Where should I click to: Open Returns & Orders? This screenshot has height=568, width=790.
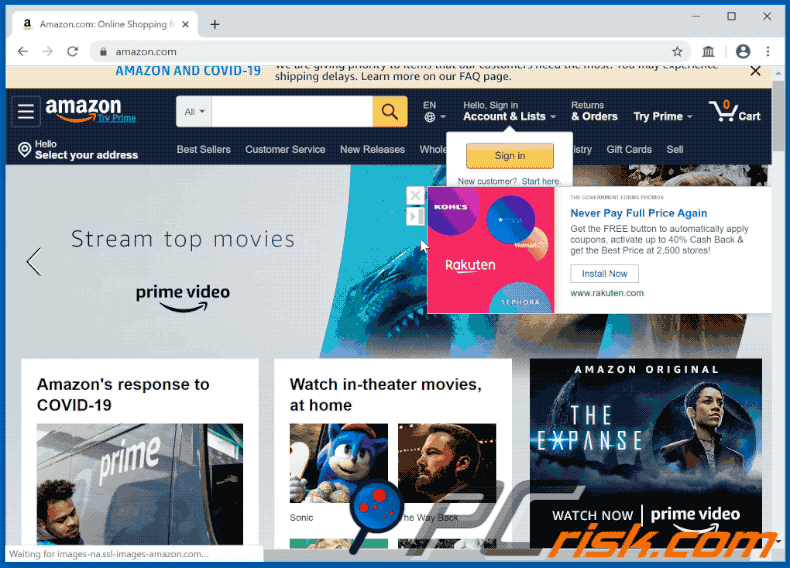point(594,111)
